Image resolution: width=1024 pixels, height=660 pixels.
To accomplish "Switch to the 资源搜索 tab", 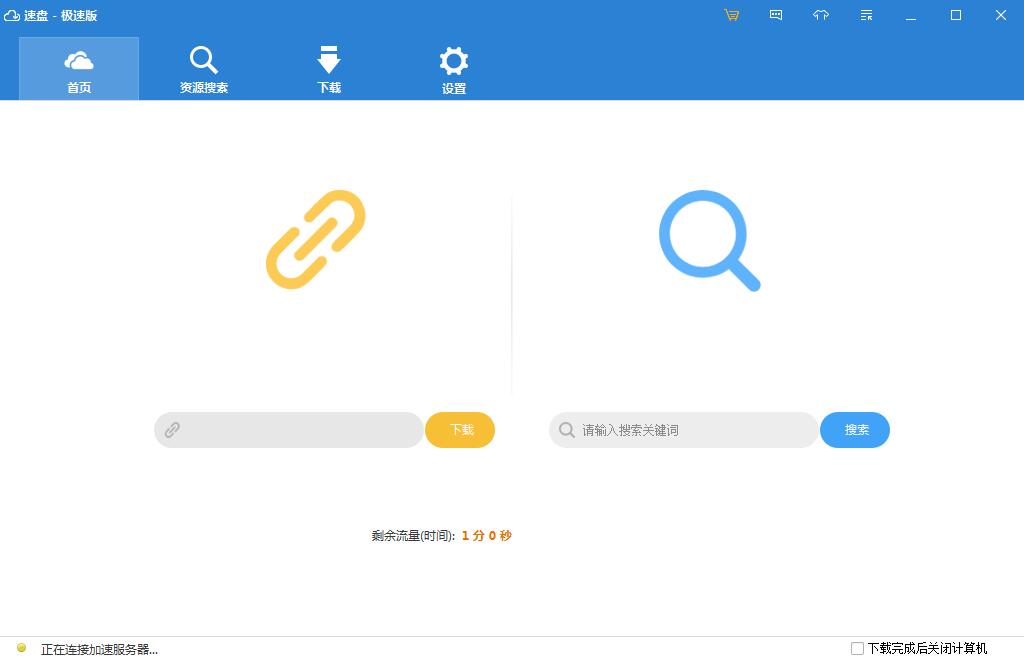I will [x=204, y=68].
